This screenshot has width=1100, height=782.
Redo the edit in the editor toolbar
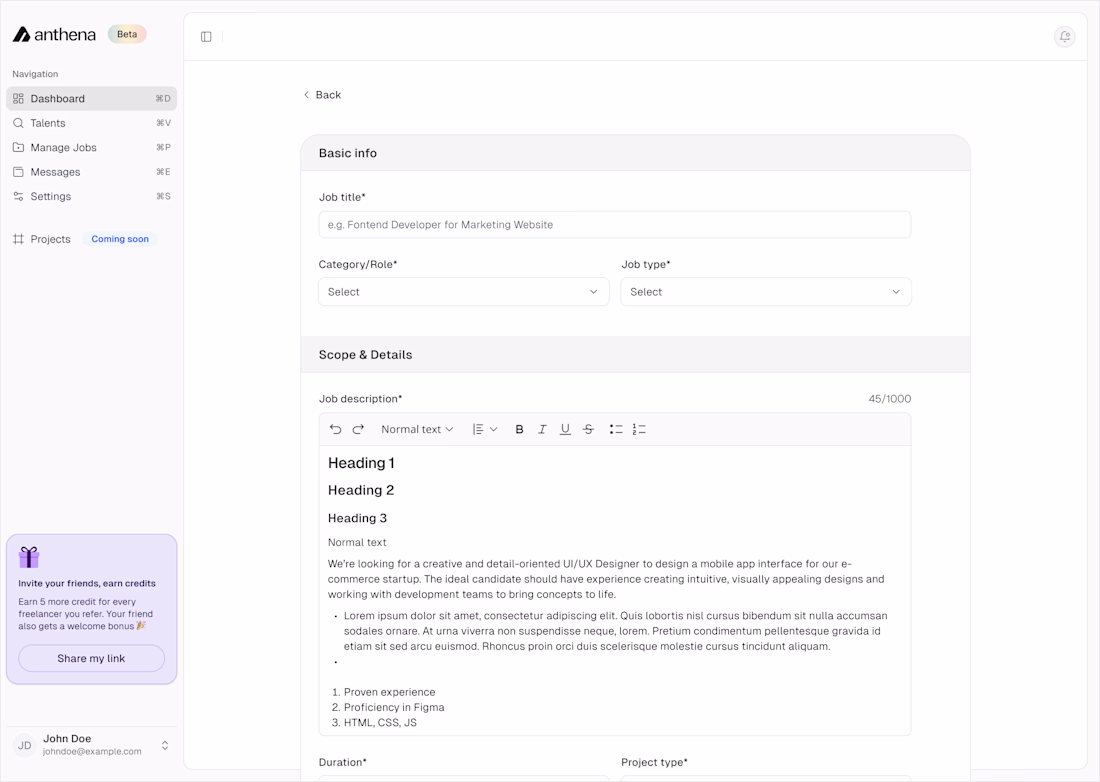(358, 429)
